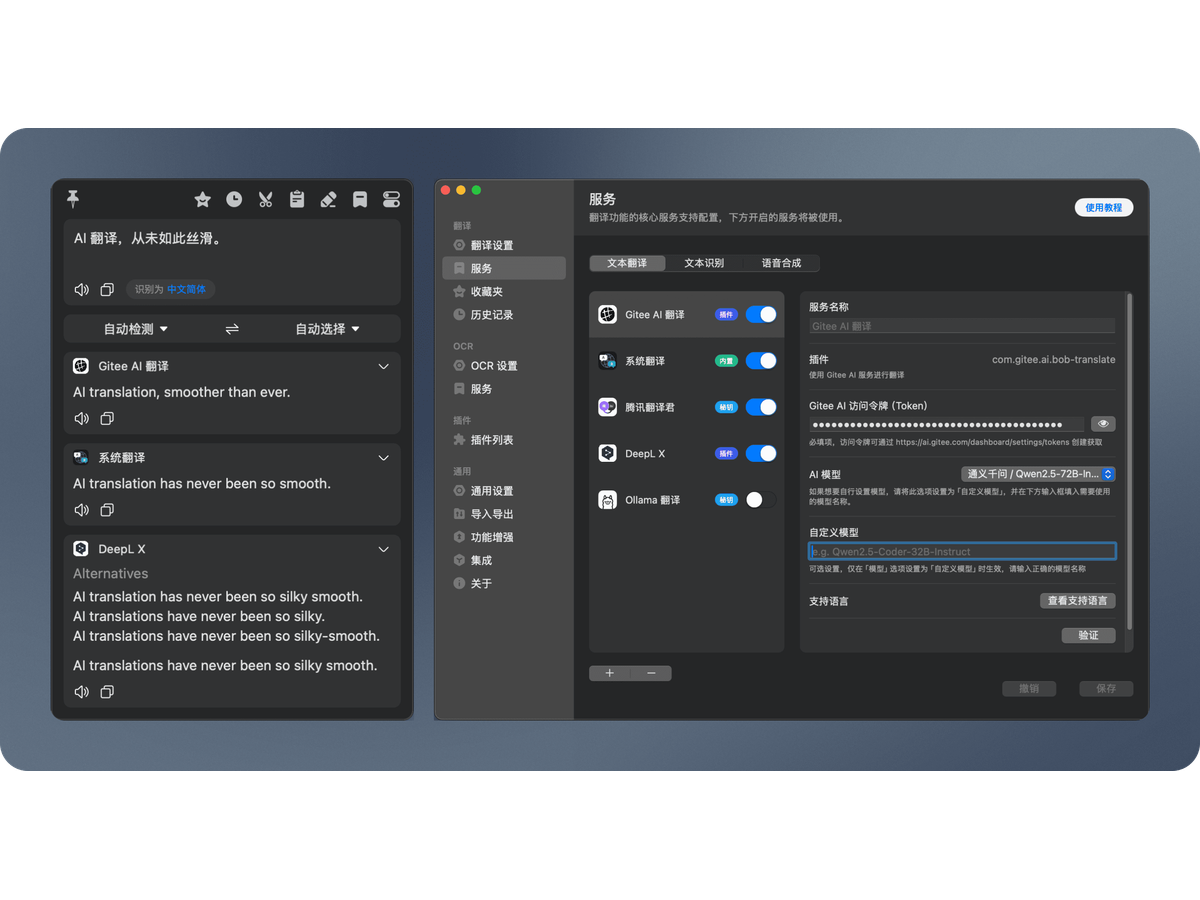The width and height of the screenshot is (1200, 900).
Task: Click the service detail panel scrollbar
Action: pos(1130,460)
